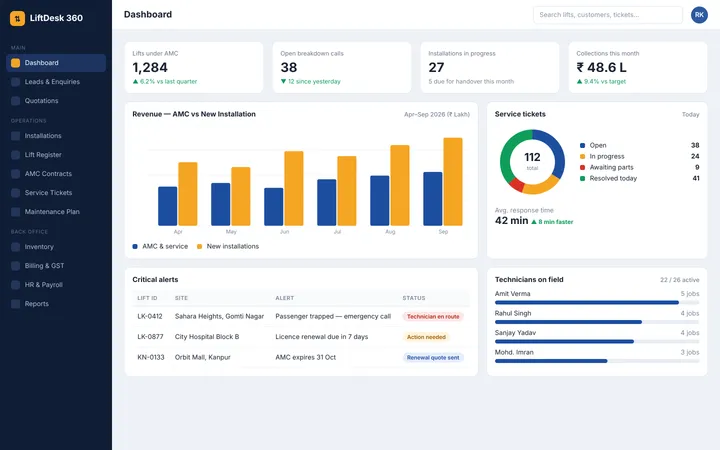The height and width of the screenshot is (450, 720).
Task: Click the LiftDesk 360 logo icon
Action: point(17,18)
